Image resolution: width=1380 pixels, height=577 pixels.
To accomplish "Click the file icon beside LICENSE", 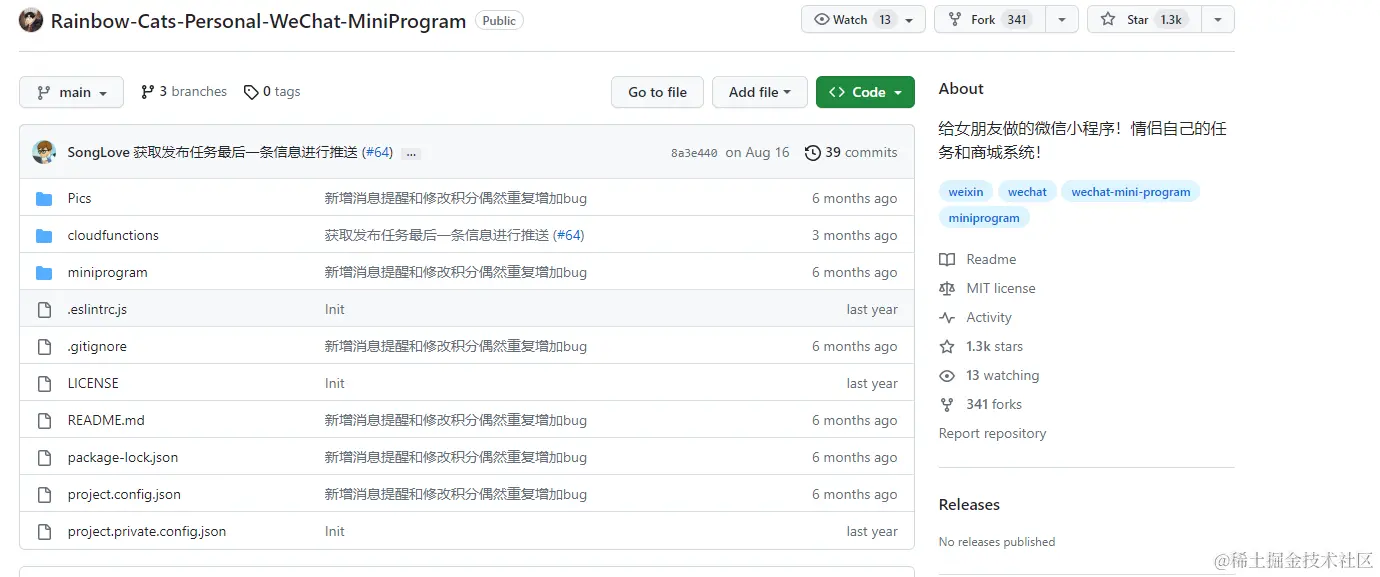I will 44,384.
